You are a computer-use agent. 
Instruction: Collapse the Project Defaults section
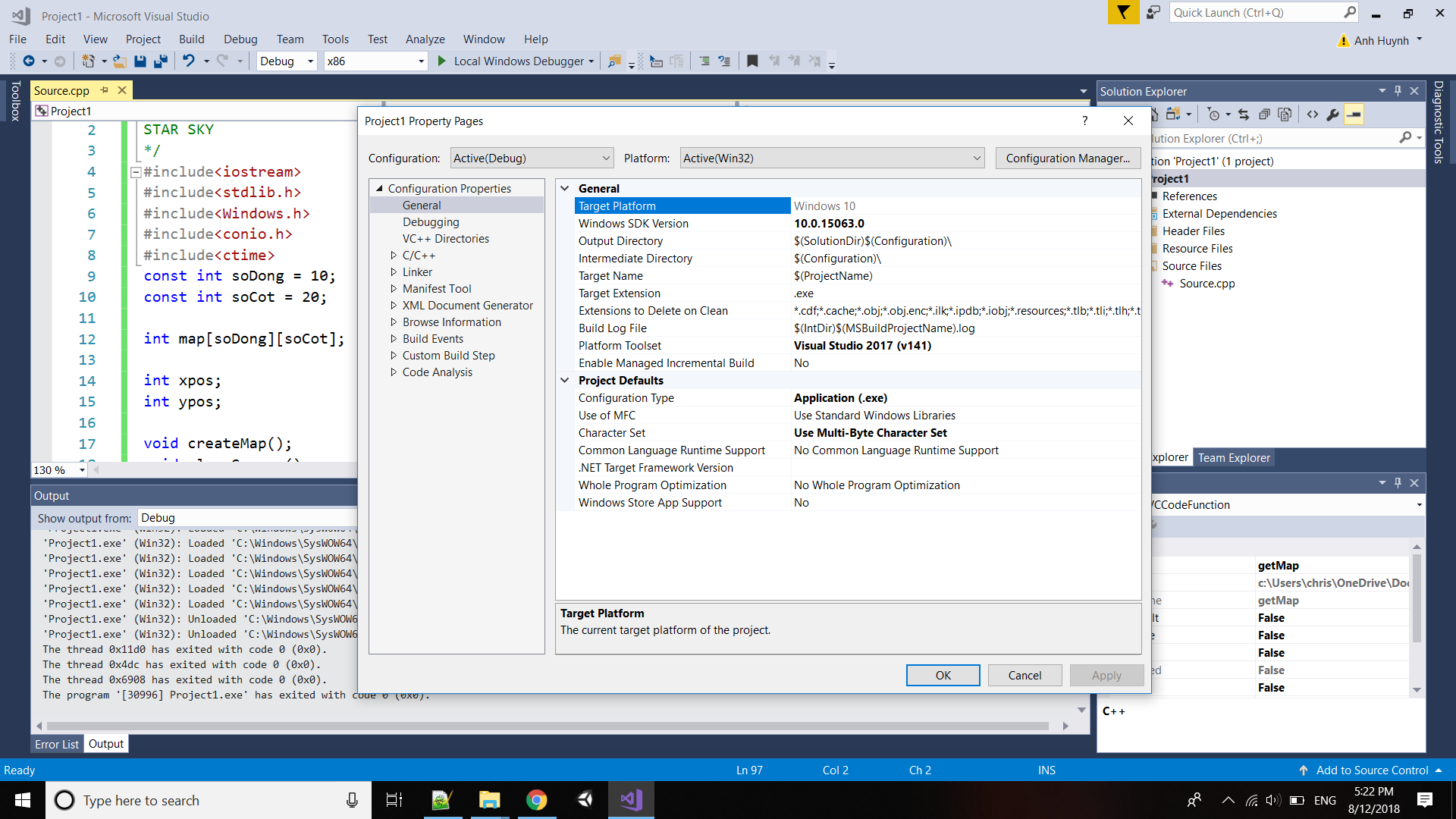[x=565, y=381]
